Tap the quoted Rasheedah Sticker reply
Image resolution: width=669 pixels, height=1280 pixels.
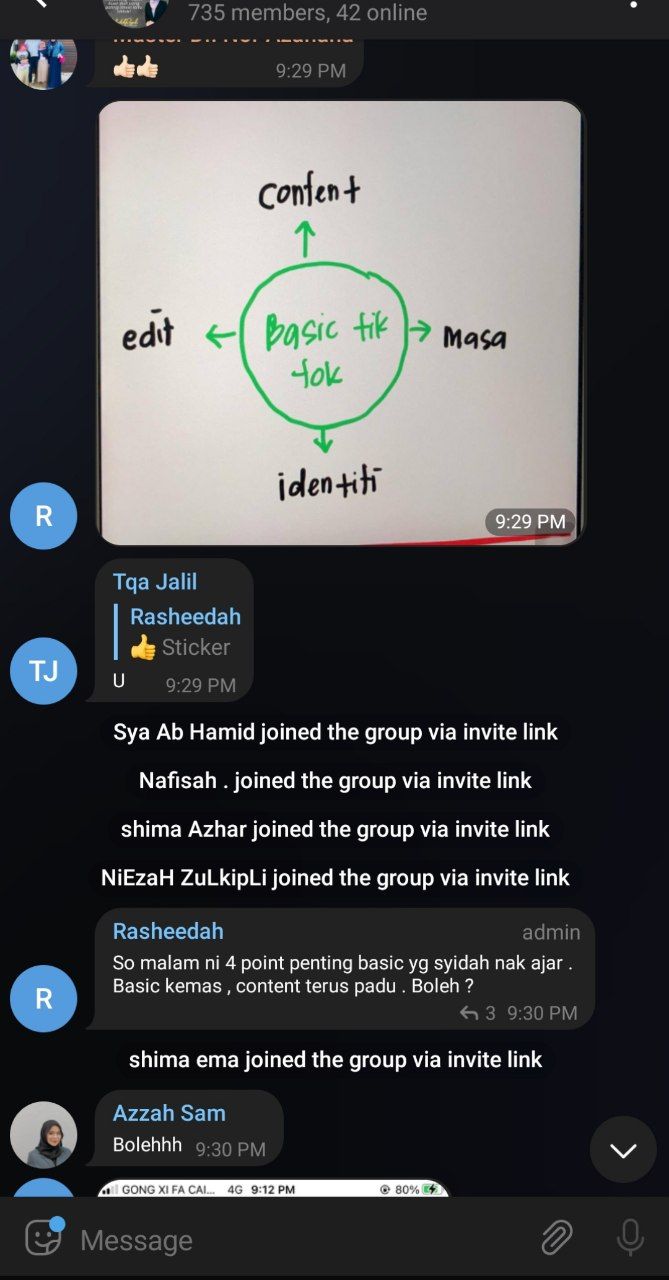click(x=178, y=632)
